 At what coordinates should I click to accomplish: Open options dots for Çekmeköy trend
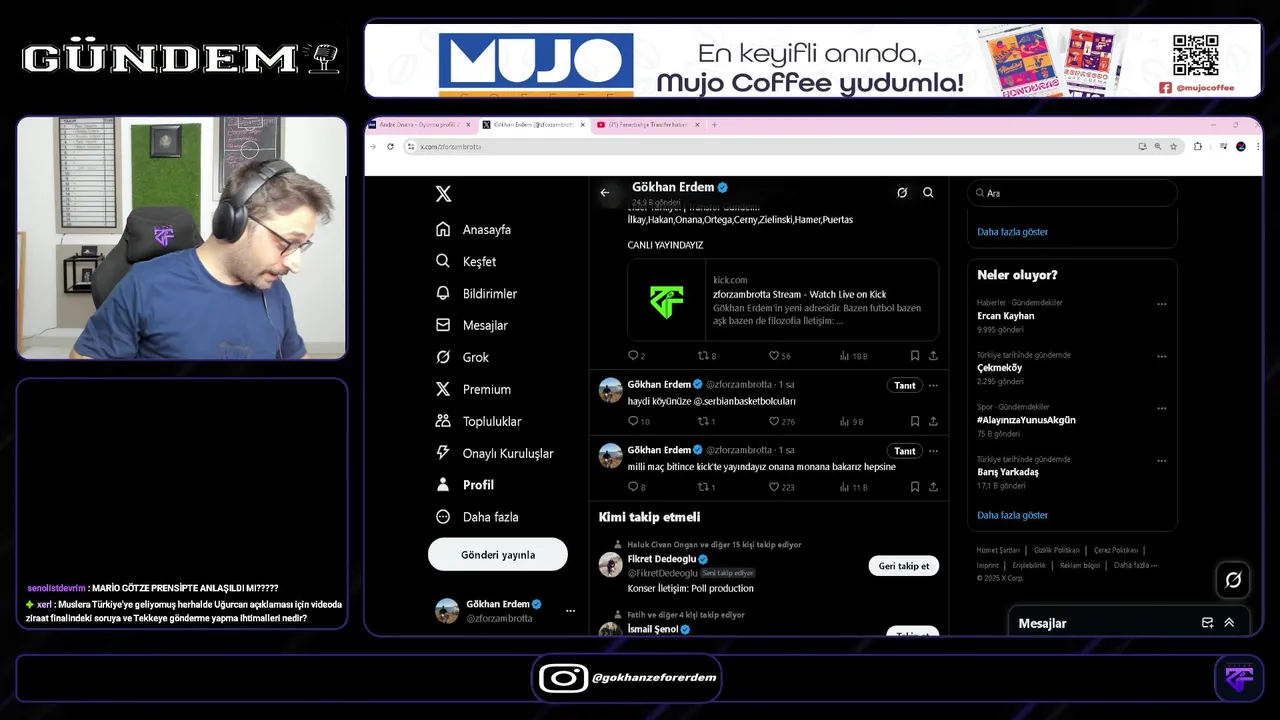1161,356
